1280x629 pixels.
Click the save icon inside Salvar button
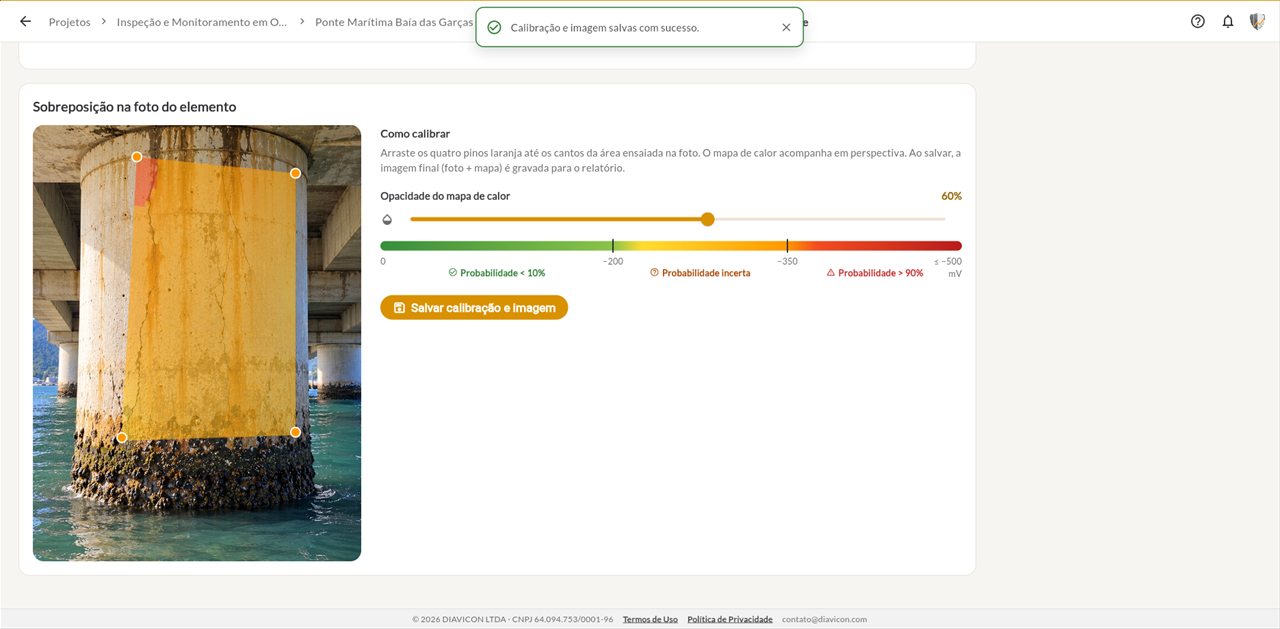click(x=399, y=308)
